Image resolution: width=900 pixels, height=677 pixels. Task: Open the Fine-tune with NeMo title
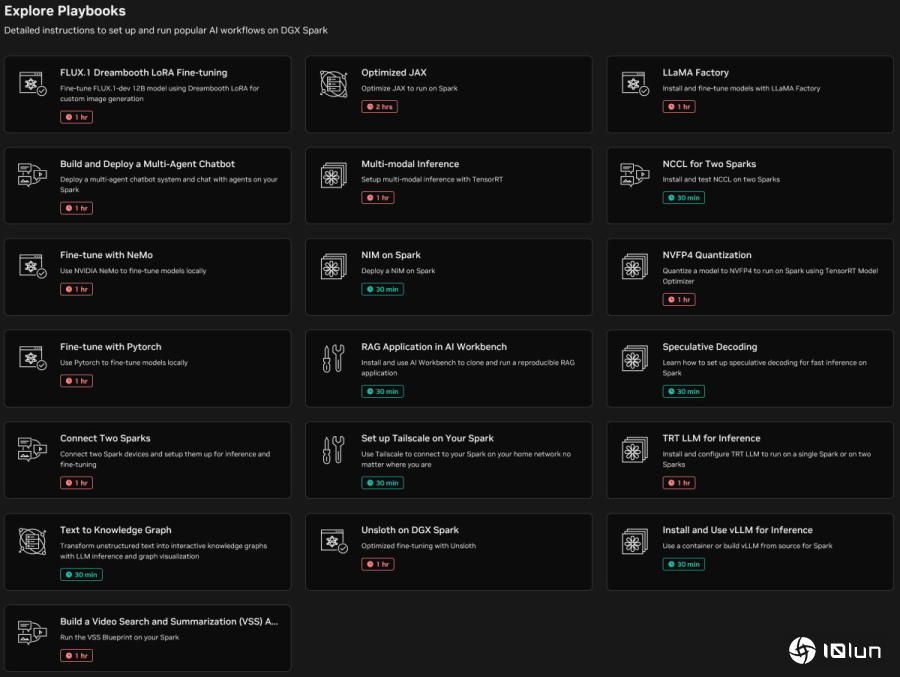pos(106,255)
